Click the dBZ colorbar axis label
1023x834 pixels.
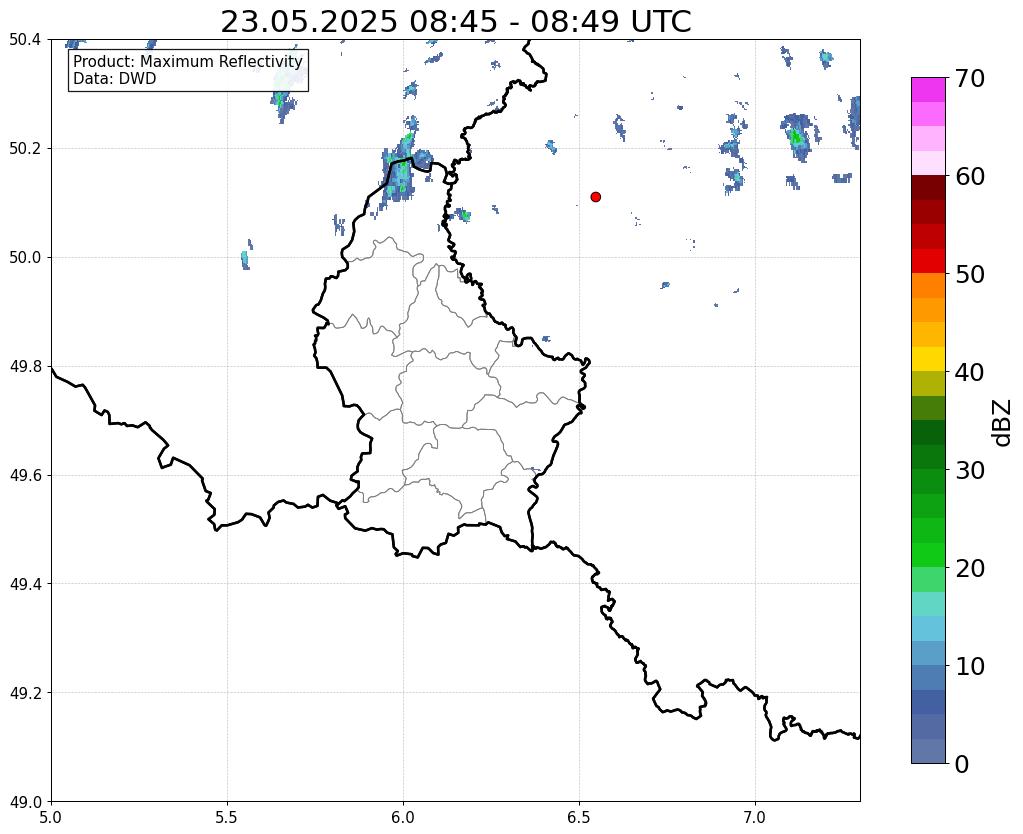[x=1003, y=423]
